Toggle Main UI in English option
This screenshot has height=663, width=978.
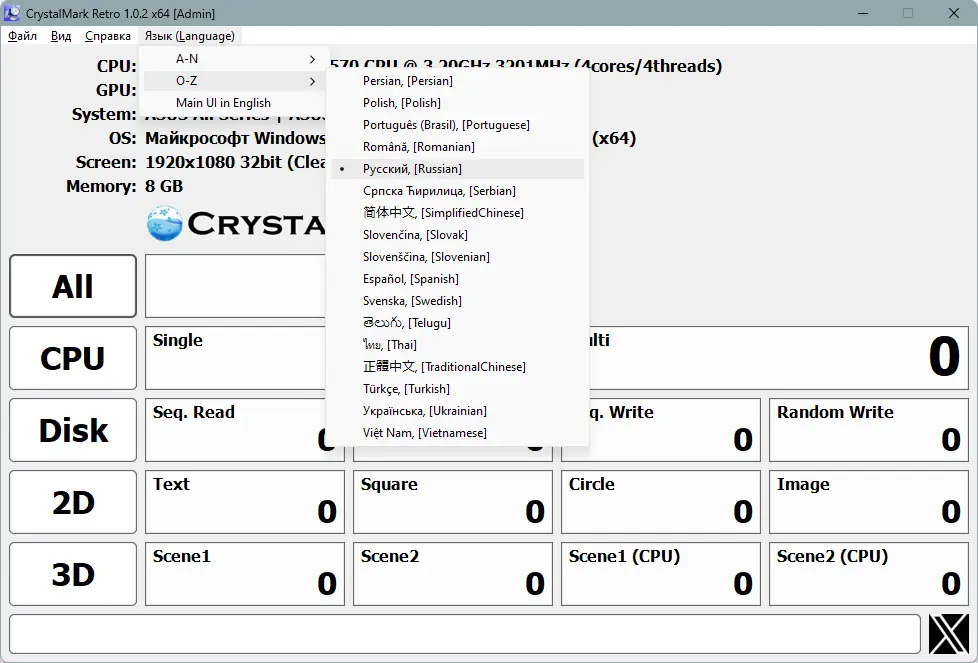(235, 103)
